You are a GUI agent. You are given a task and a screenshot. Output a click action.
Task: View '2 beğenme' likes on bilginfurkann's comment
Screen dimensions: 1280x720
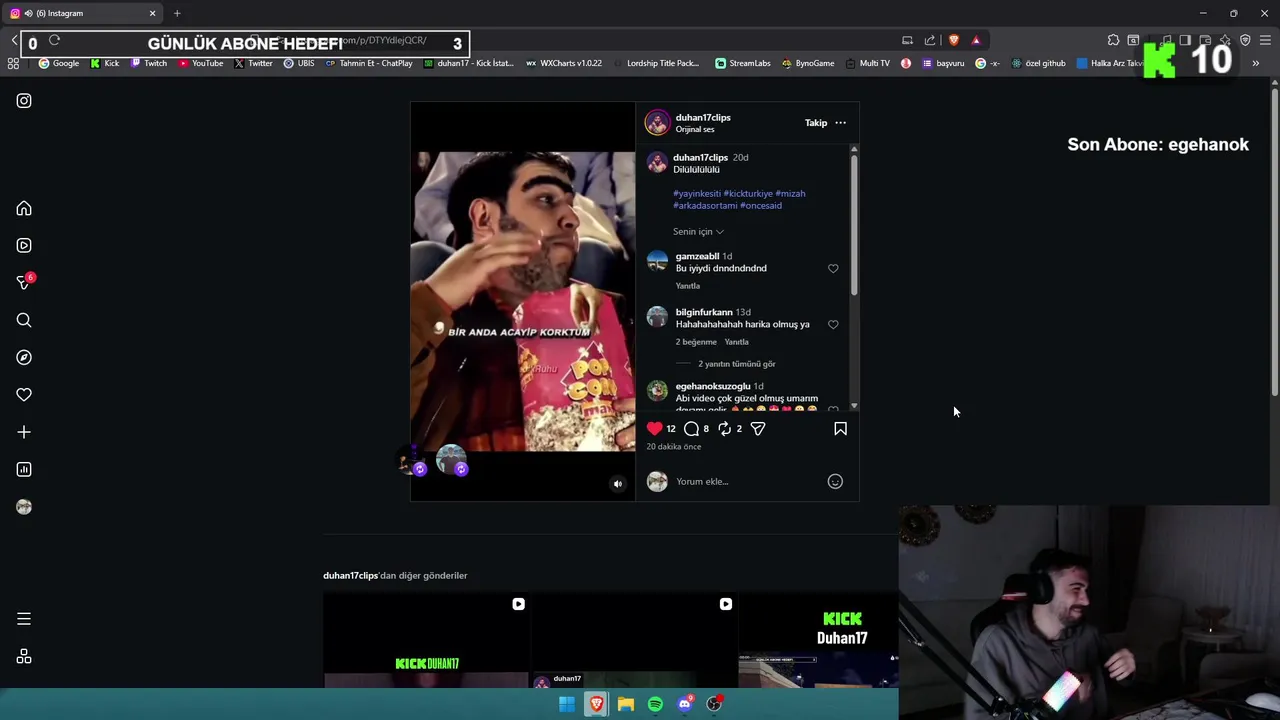tap(696, 342)
